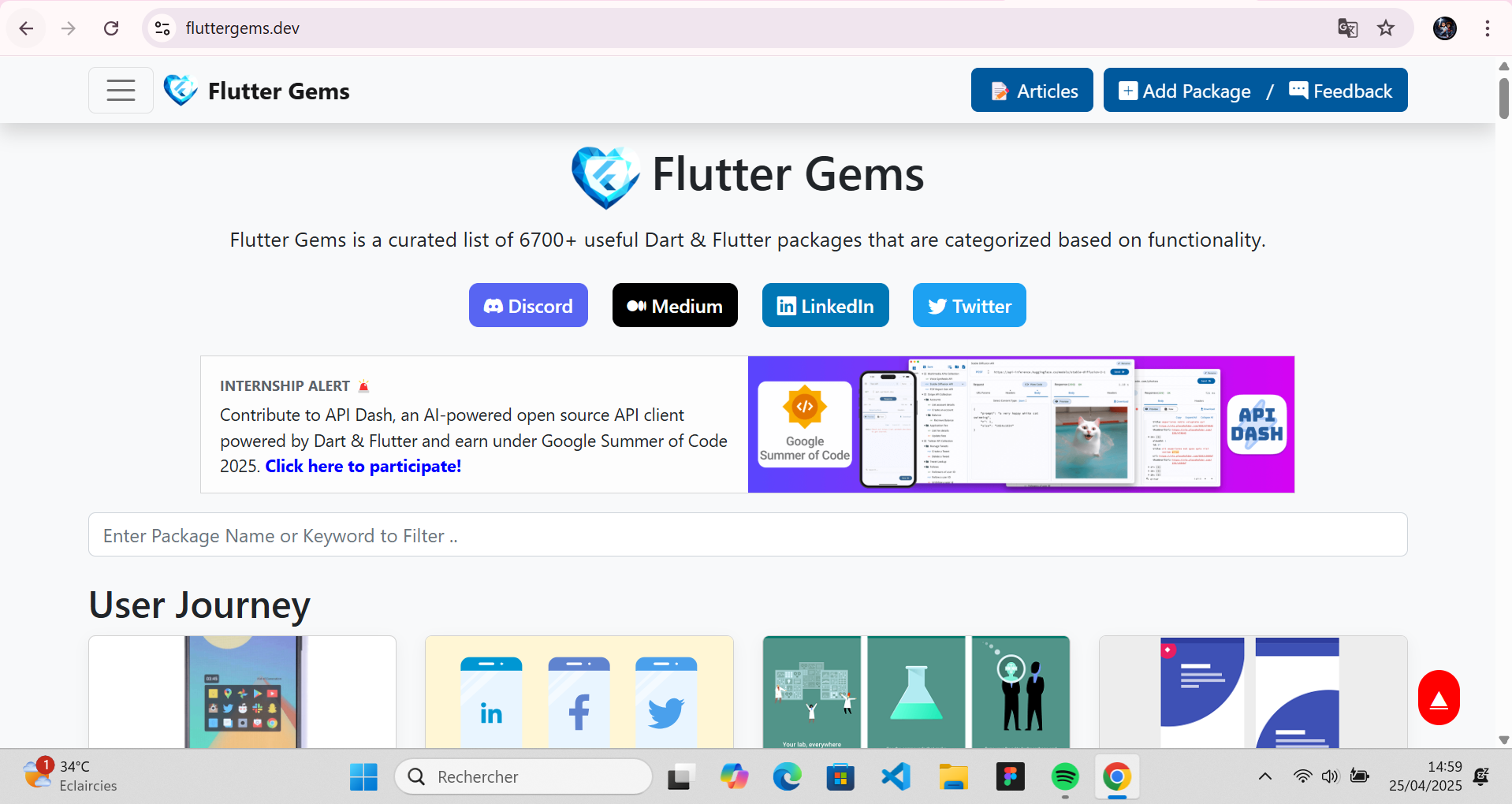
Task: Click the API Dash banner image
Action: pyautogui.click(x=1021, y=424)
